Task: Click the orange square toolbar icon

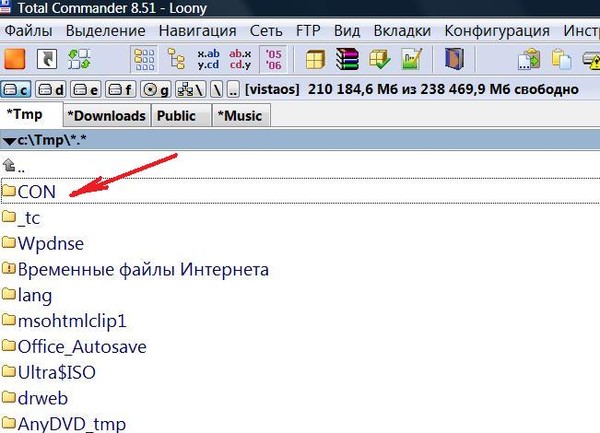Action: point(15,60)
